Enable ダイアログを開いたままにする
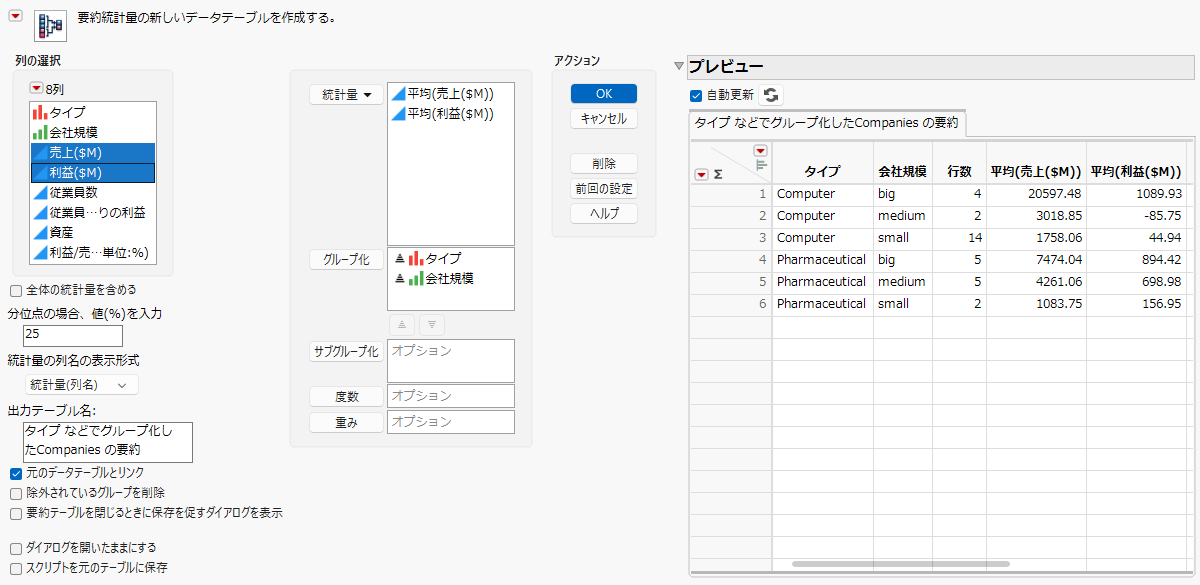This screenshot has height=585, width=1200. pos(16,548)
